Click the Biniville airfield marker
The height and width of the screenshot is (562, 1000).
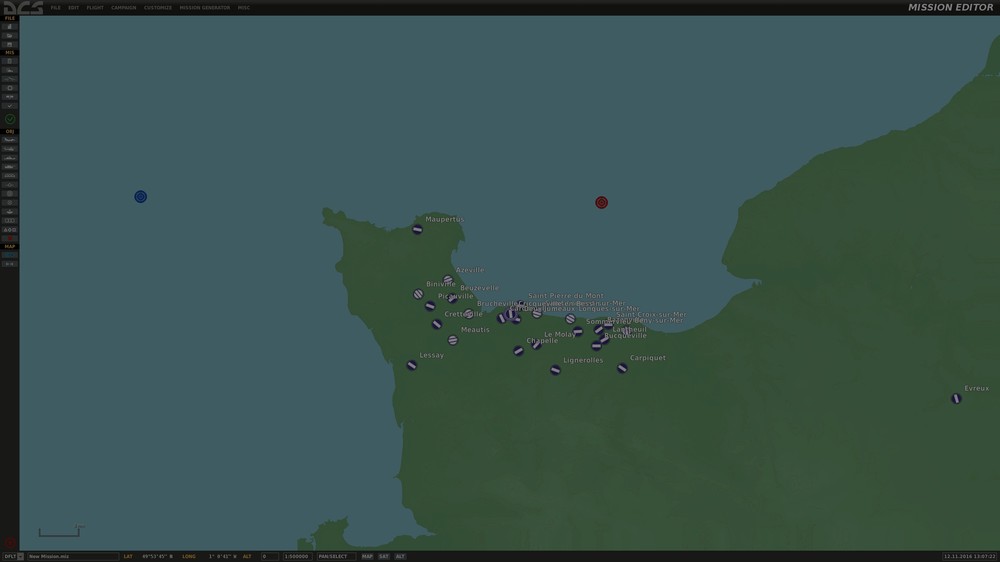418,294
